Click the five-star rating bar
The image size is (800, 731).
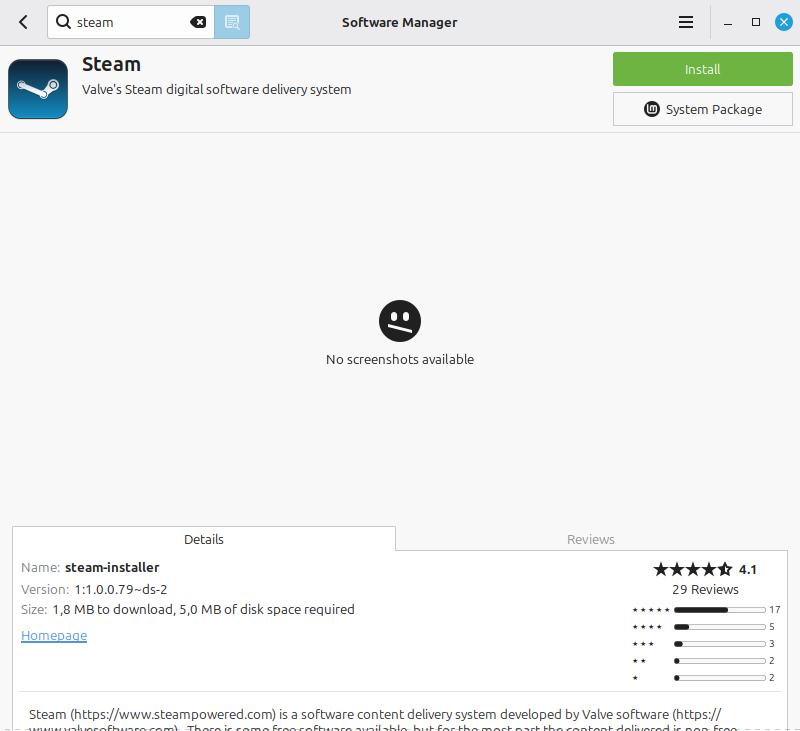pos(719,610)
